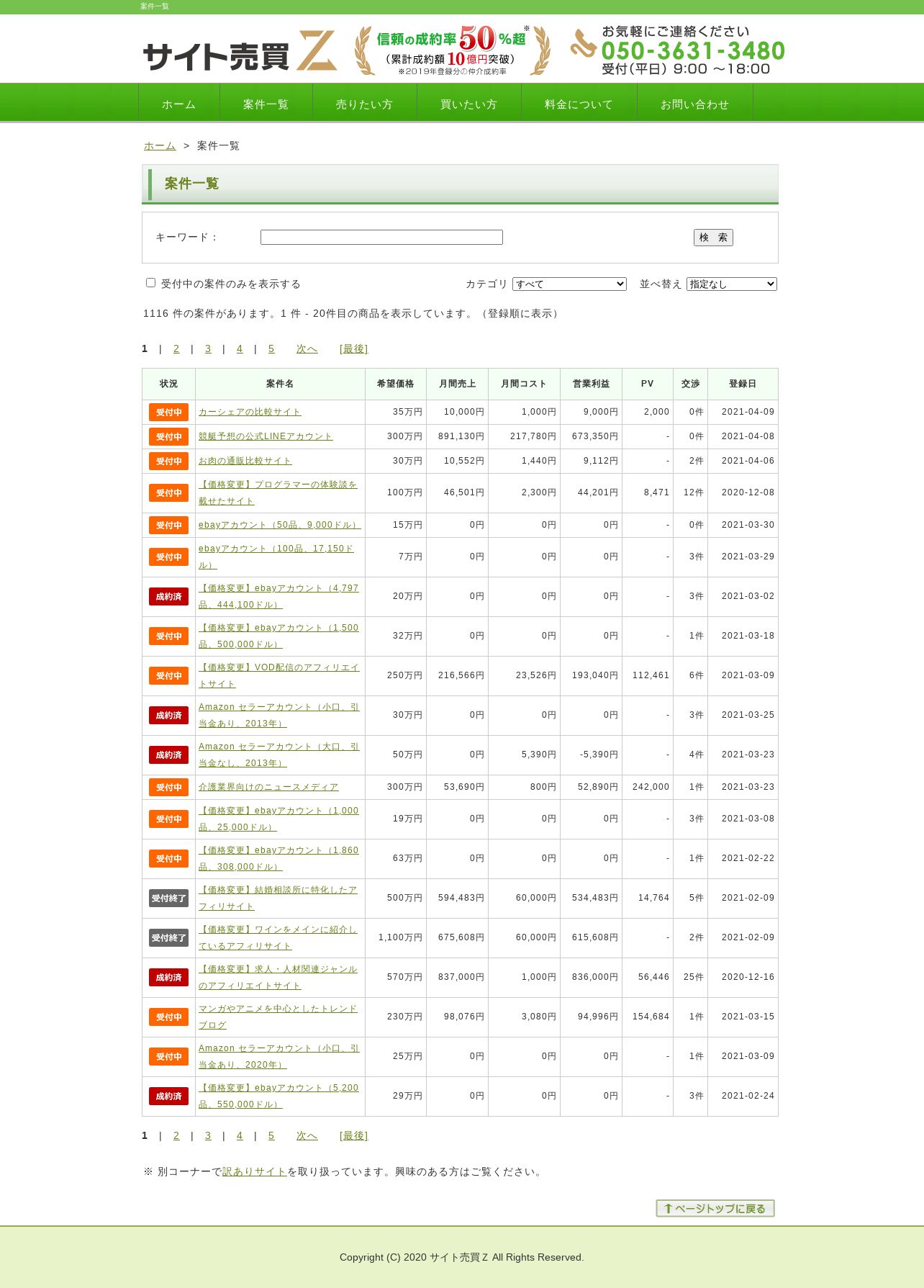Go to page 4 in top pagination
924x1288 pixels.
(x=240, y=348)
